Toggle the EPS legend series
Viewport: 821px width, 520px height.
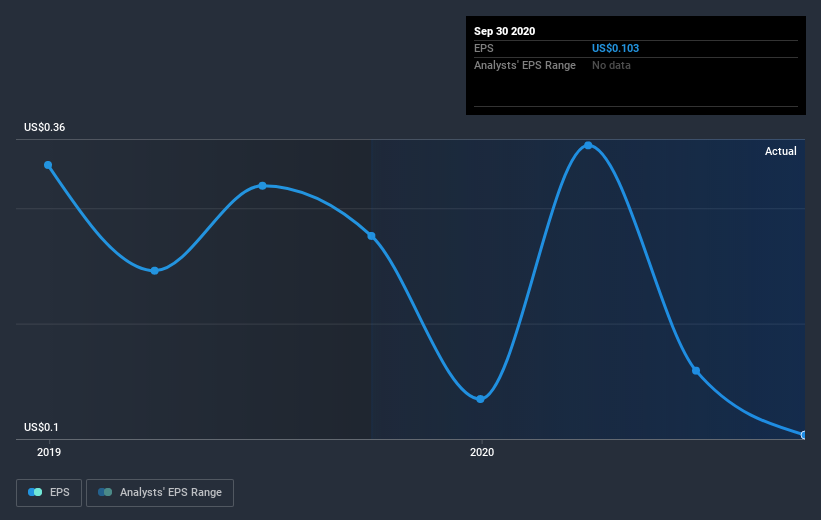tap(49, 493)
